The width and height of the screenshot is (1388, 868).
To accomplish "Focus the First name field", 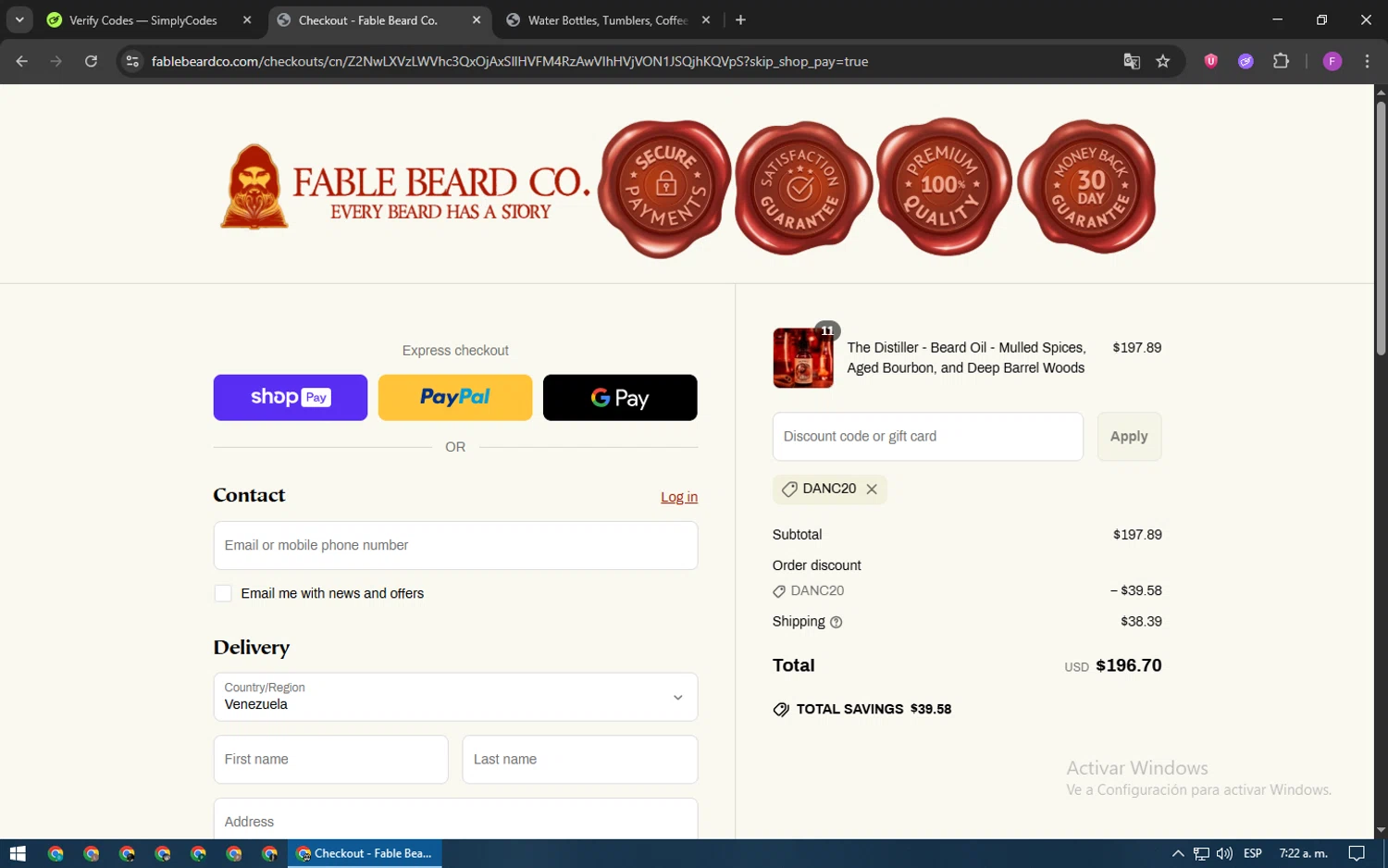I will (330, 760).
